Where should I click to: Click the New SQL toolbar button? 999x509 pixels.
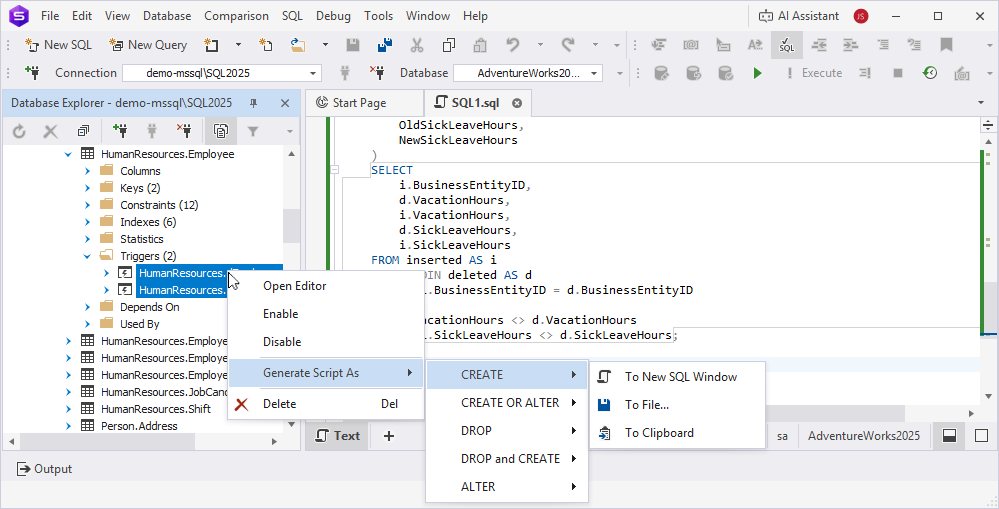(x=58, y=45)
